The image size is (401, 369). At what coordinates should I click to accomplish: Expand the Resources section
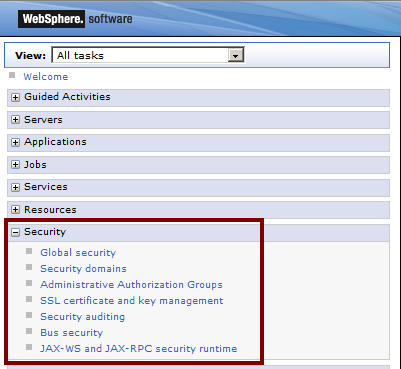click(x=15, y=210)
